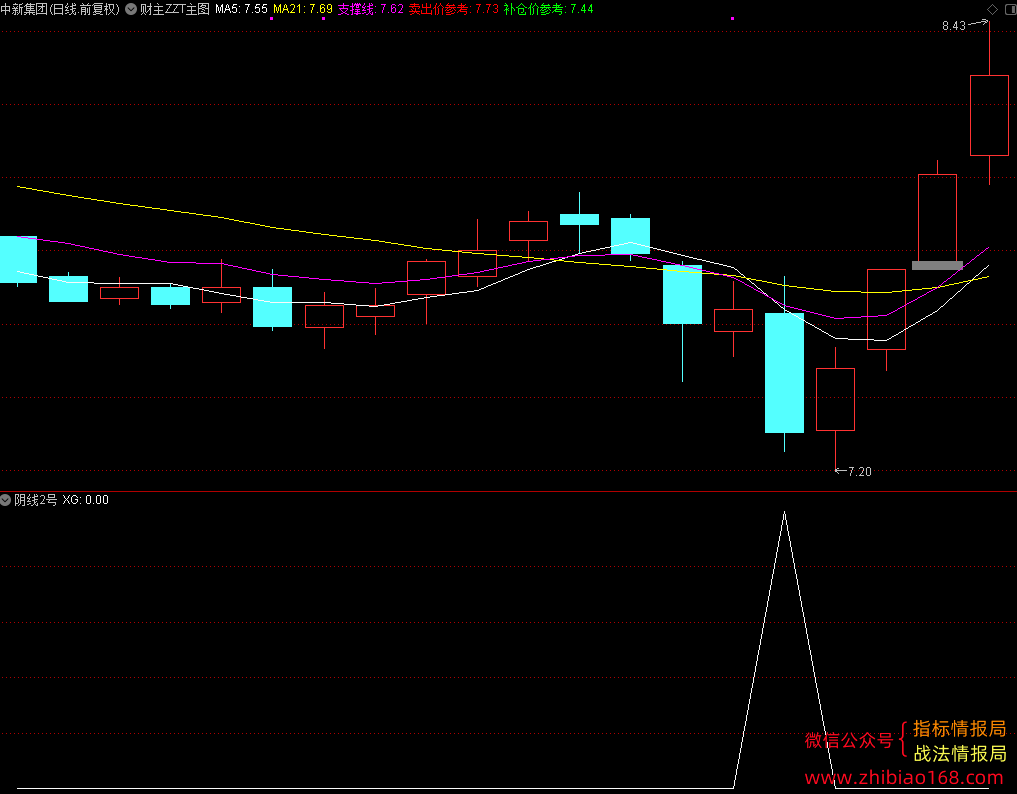Click the 7.20 low price marker
The height and width of the screenshot is (794, 1017).
(x=860, y=472)
